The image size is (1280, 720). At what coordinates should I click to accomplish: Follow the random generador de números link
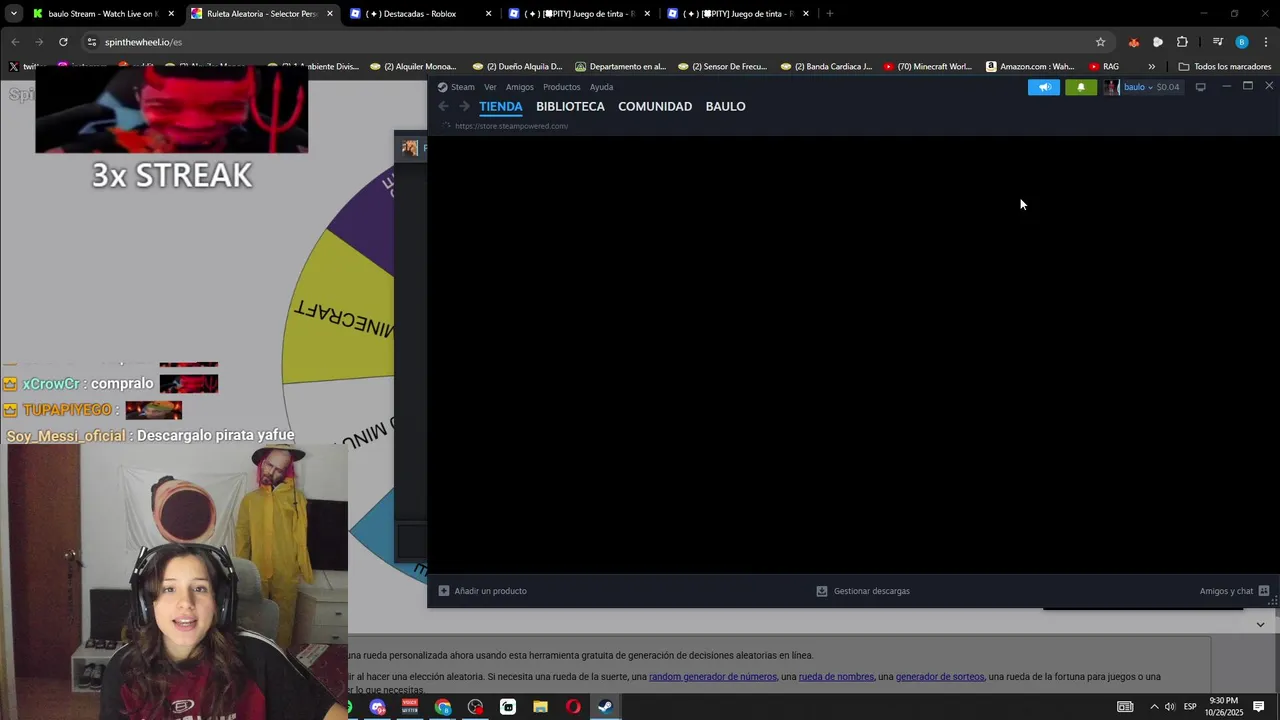pyautogui.click(x=713, y=677)
